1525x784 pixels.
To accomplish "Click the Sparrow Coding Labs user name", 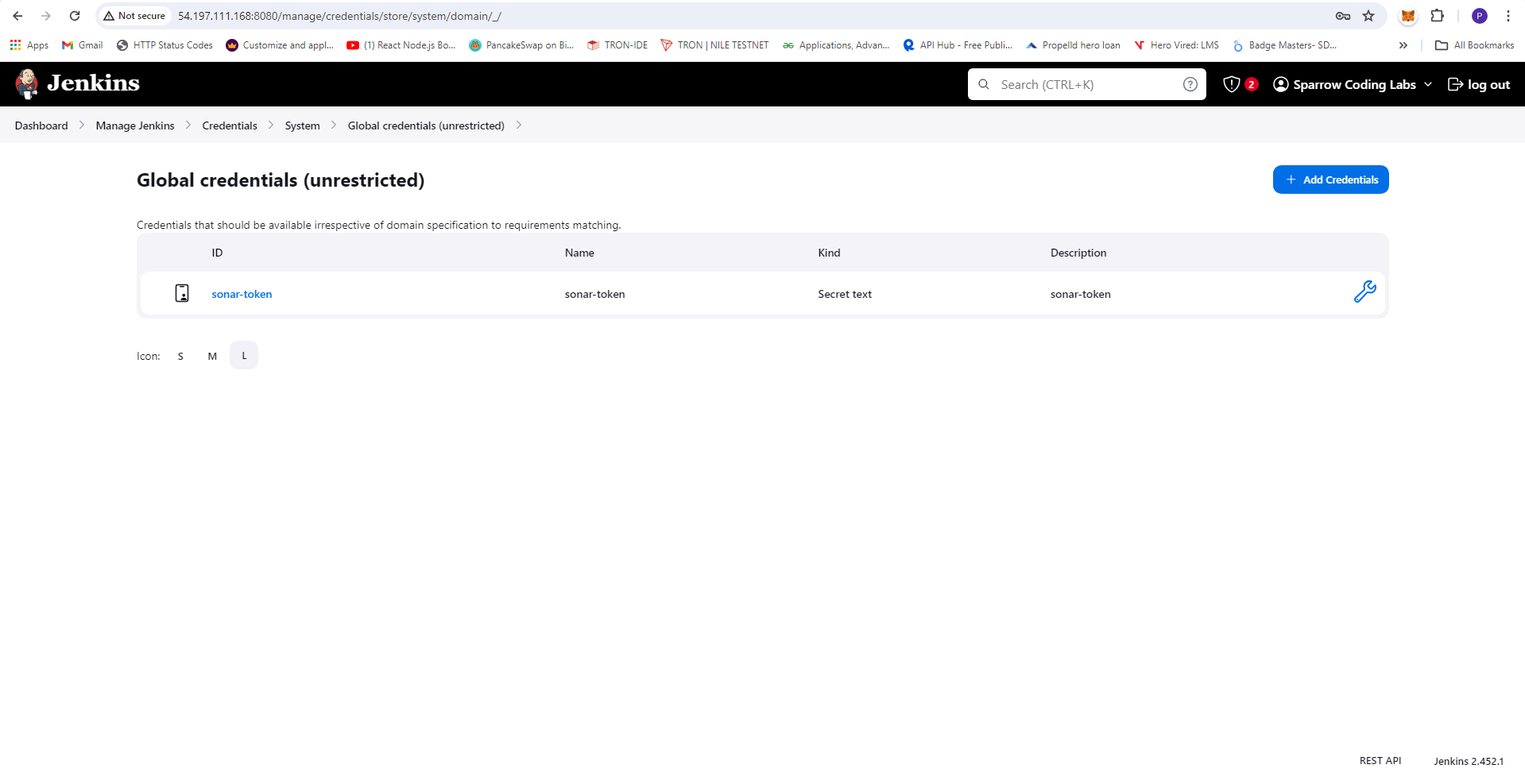I will click(x=1354, y=84).
